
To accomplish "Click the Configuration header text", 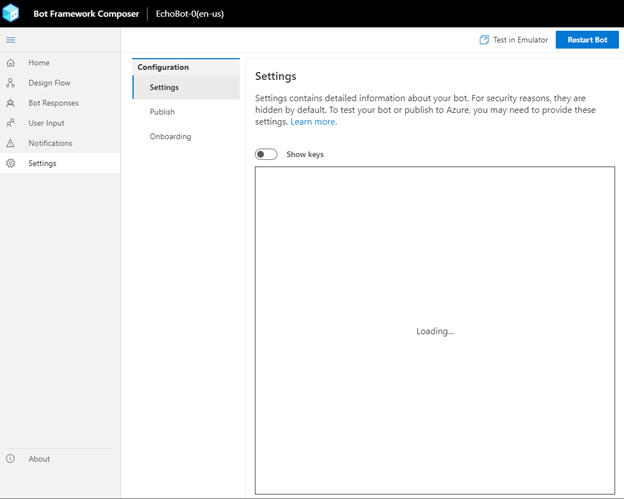I will (x=163, y=67).
